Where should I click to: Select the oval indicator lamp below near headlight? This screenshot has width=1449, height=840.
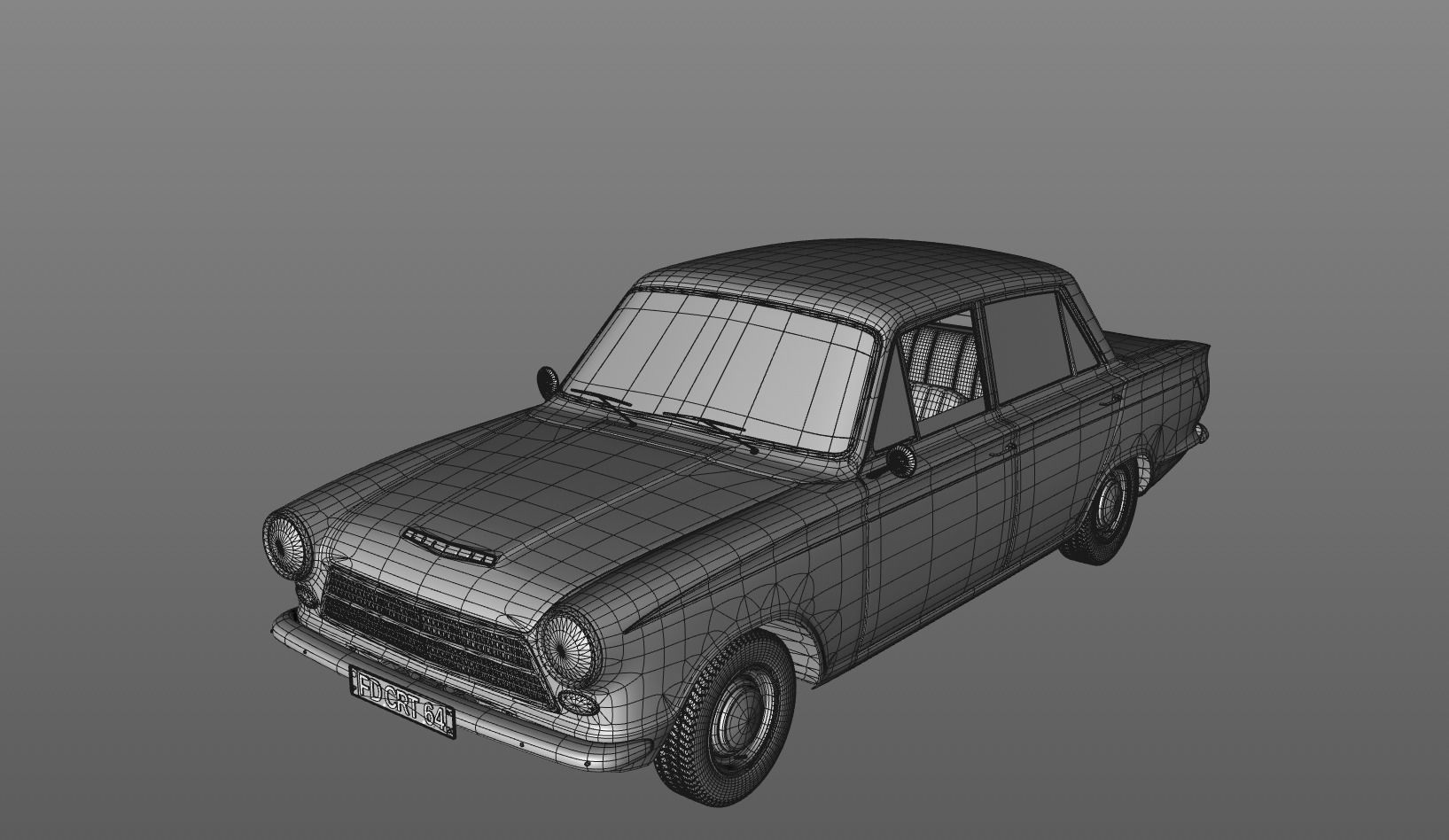[581, 704]
